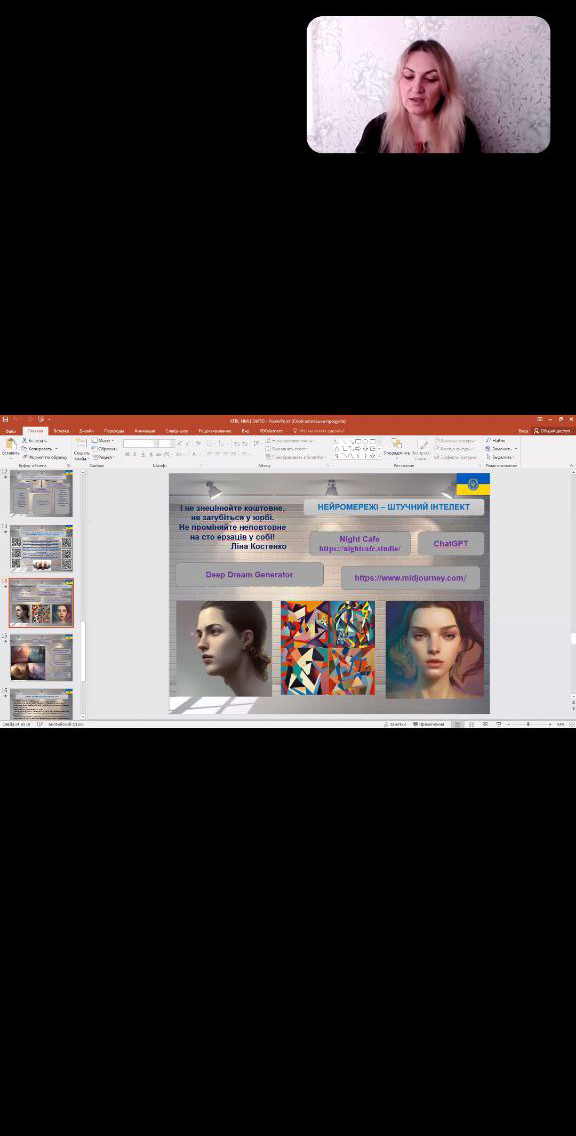Open Arrange (Упорядочить) in Drawing group
The image size is (576, 1136).
(397, 447)
